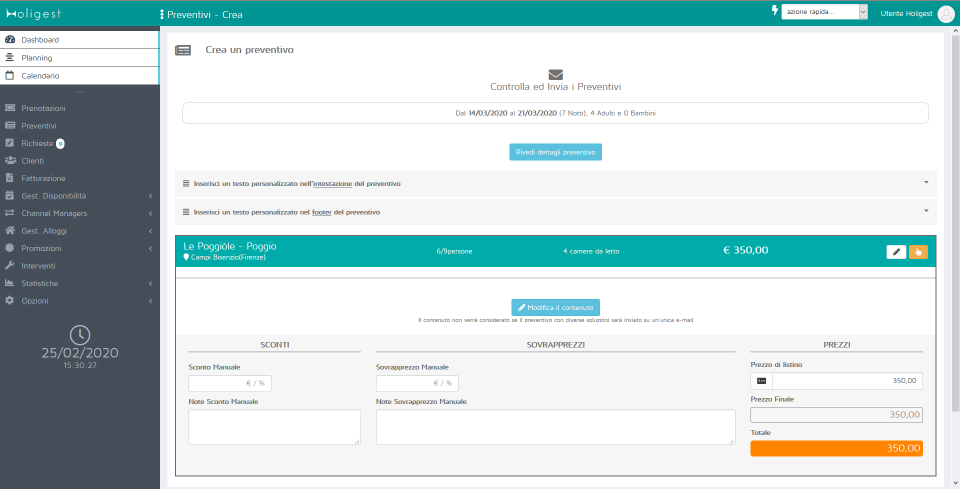Click the Note Sovrapprezzo Manuale textarea
Image resolution: width=960 pixels, height=490 pixels.
[555, 427]
